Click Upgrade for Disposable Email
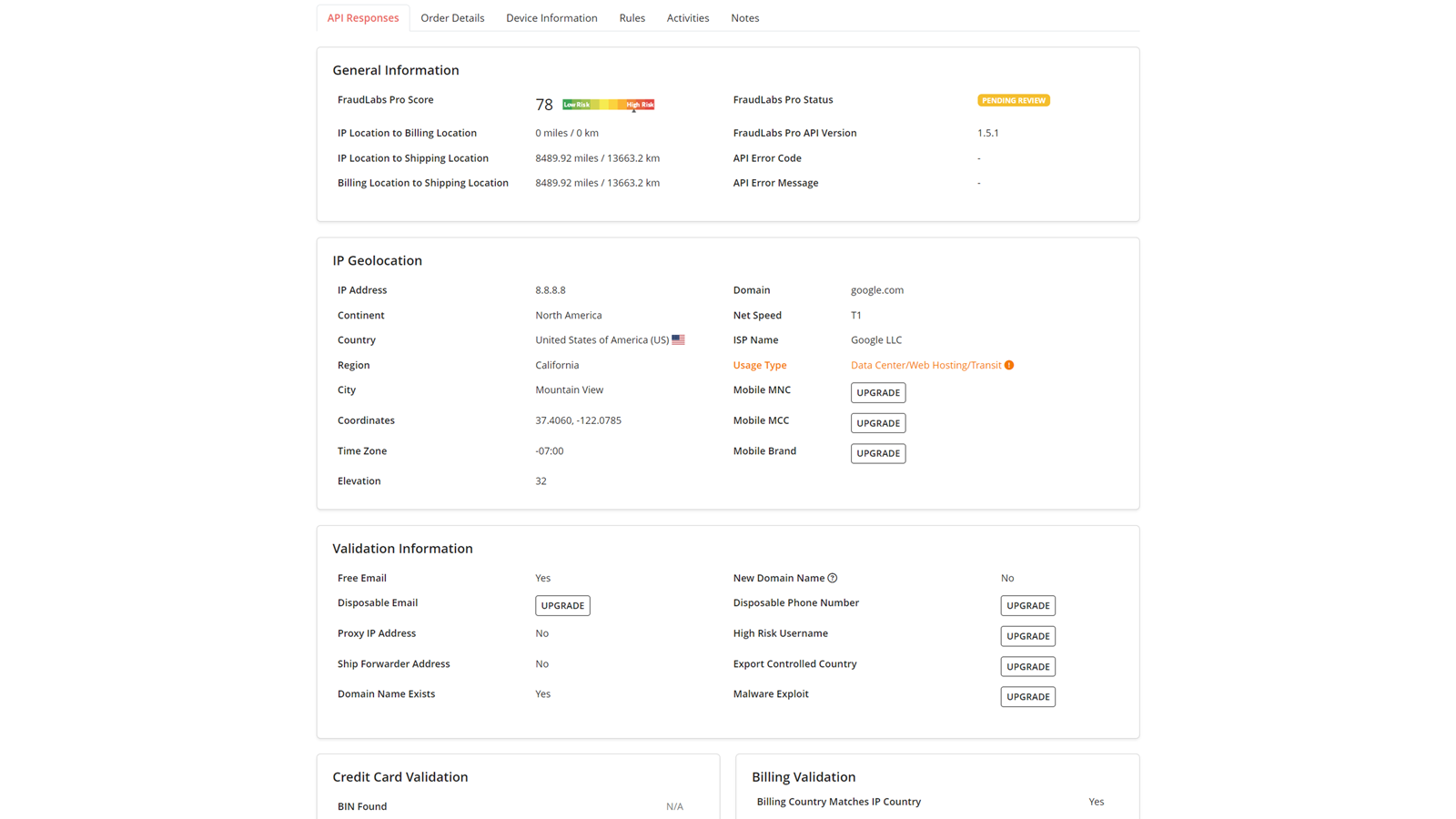Screen dimensions: 1456x819 (562, 606)
